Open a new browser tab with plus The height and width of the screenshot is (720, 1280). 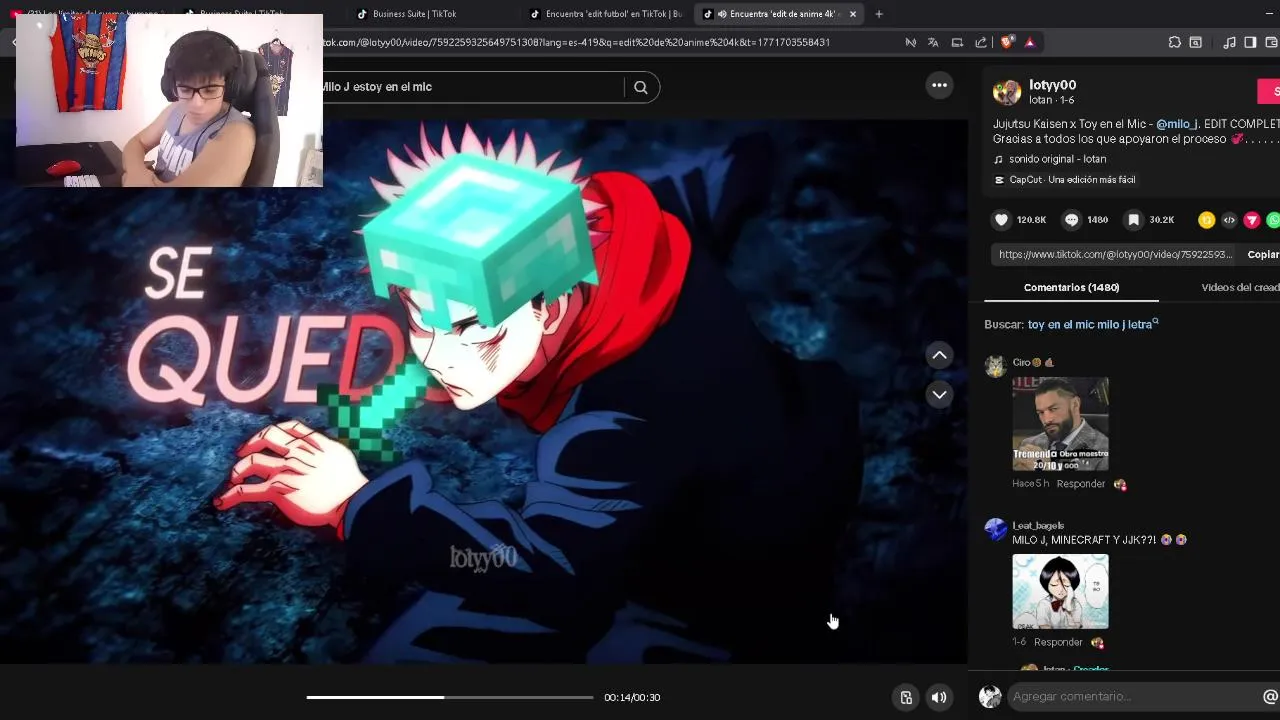879,14
